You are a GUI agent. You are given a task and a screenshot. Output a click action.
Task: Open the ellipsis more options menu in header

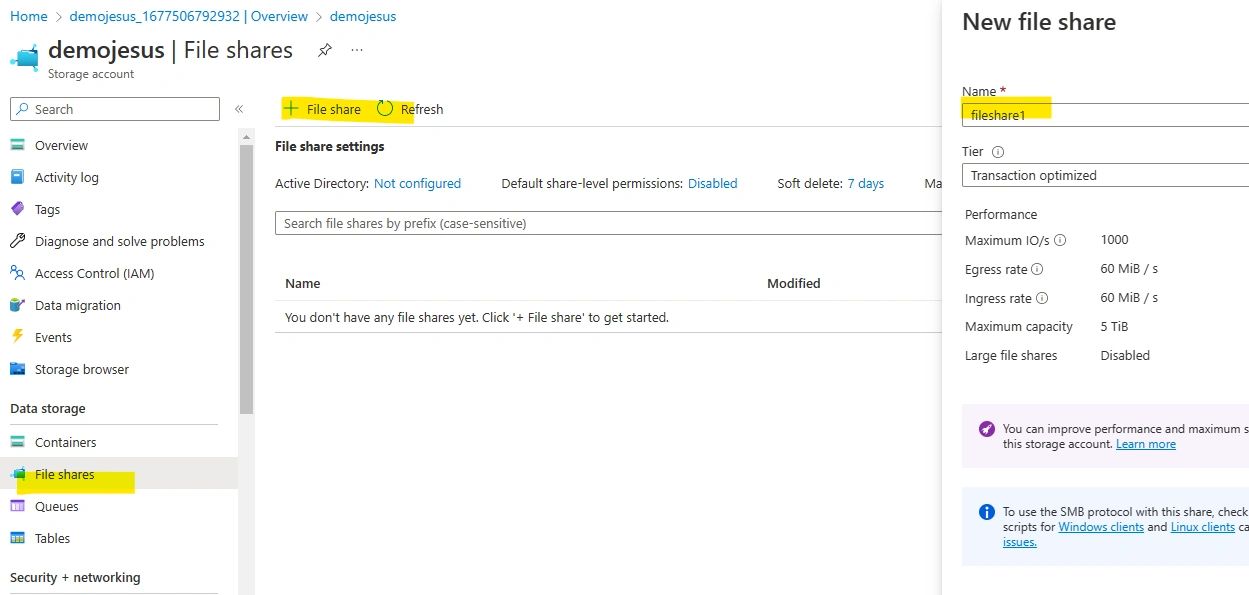(x=357, y=50)
